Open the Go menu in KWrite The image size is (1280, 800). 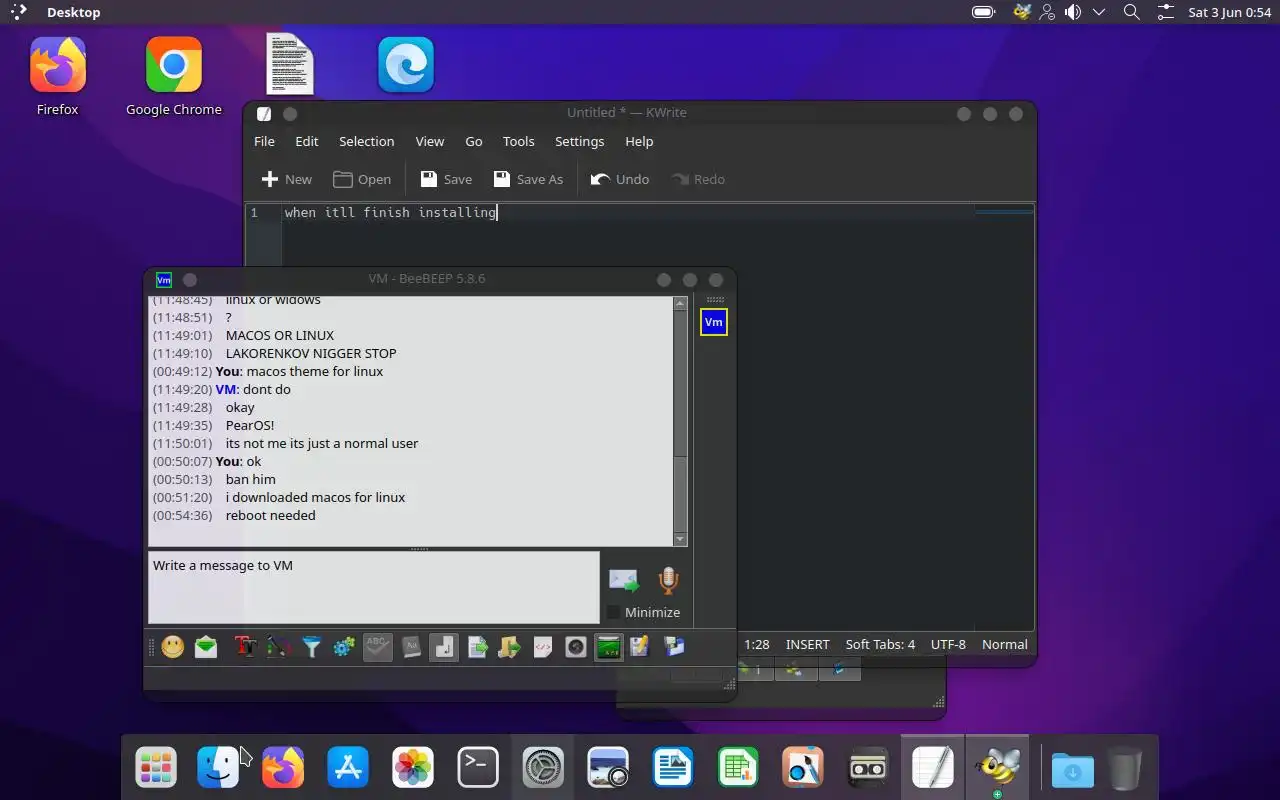tap(474, 141)
